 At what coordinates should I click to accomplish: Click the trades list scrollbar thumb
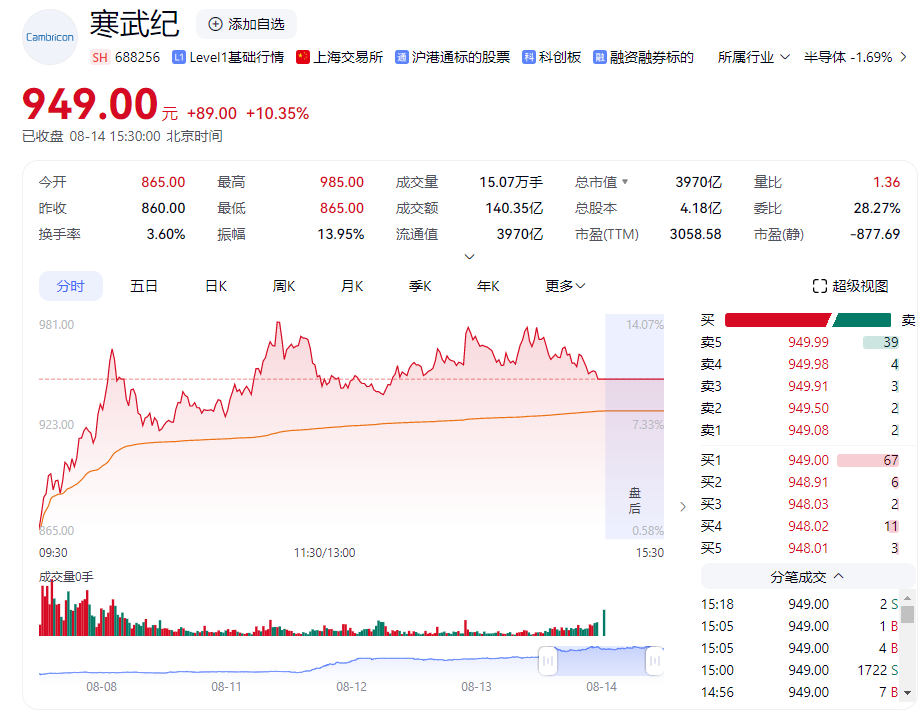tap(908, 614)
